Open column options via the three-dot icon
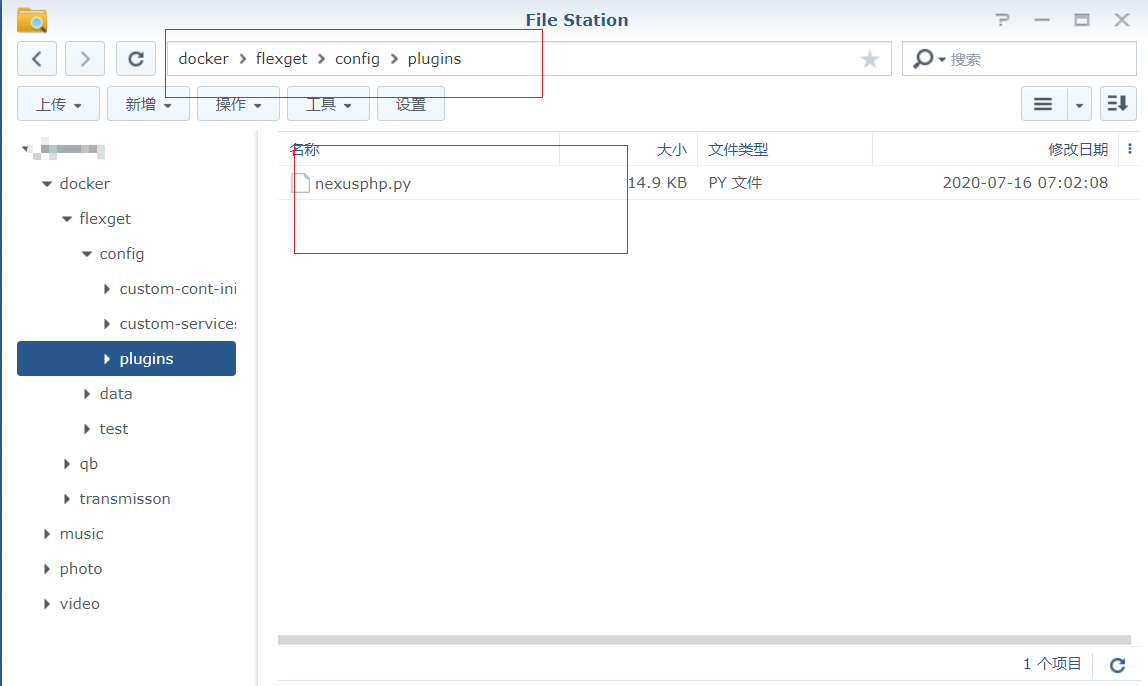Image resolution: width=1148 pixels, height=686 pixels. click(1129, 148)
